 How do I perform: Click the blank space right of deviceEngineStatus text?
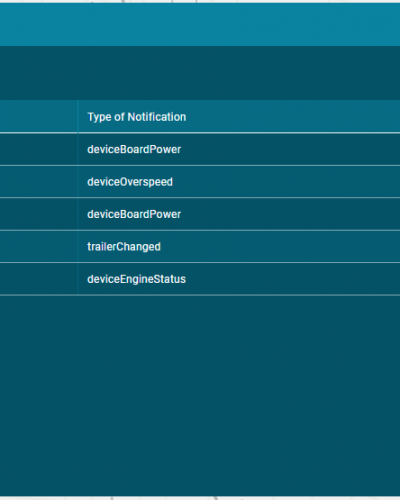(x=293, y=279)
